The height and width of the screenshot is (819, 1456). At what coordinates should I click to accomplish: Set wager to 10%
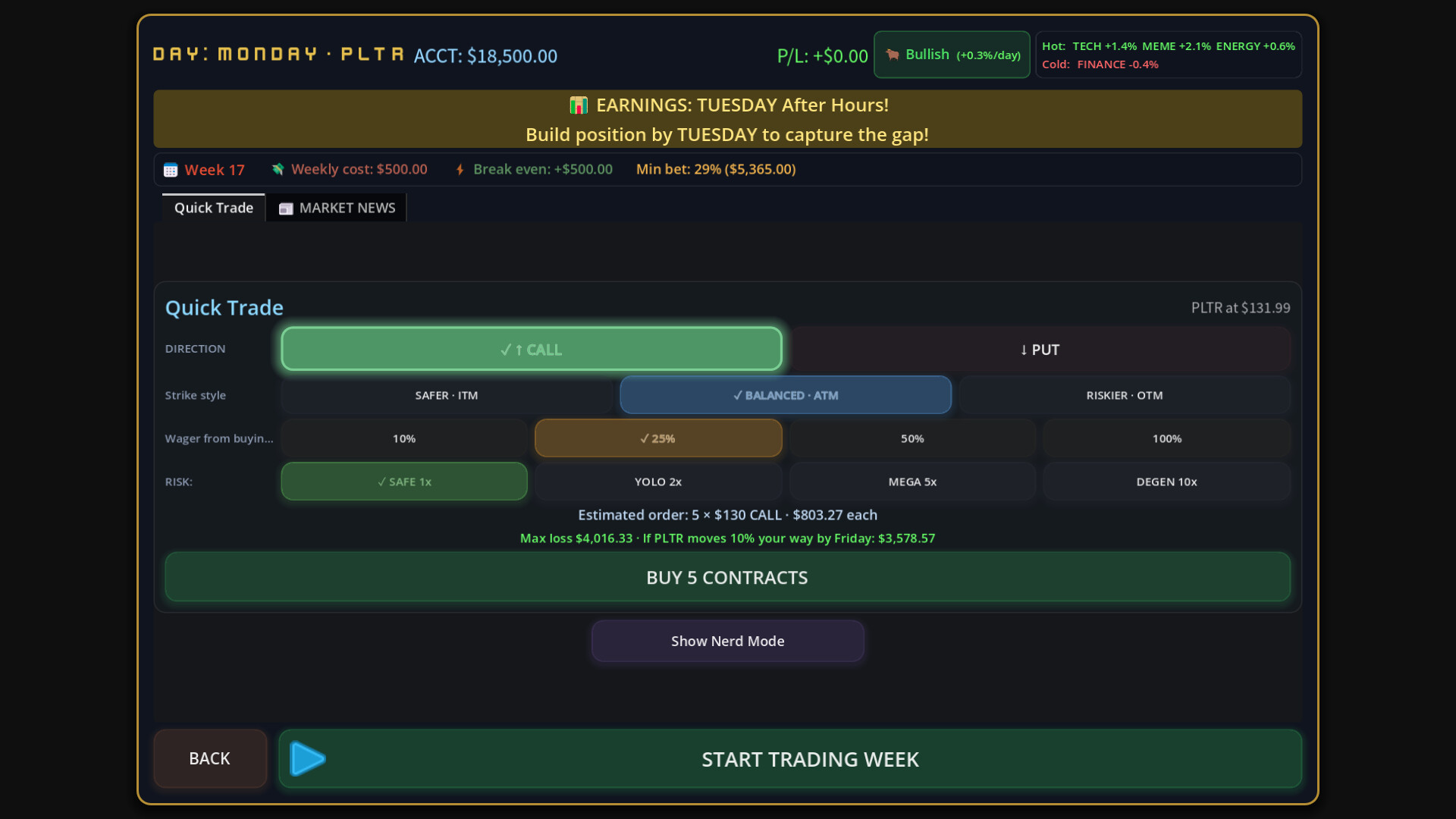pyautogui.click(x=404, y=438)
